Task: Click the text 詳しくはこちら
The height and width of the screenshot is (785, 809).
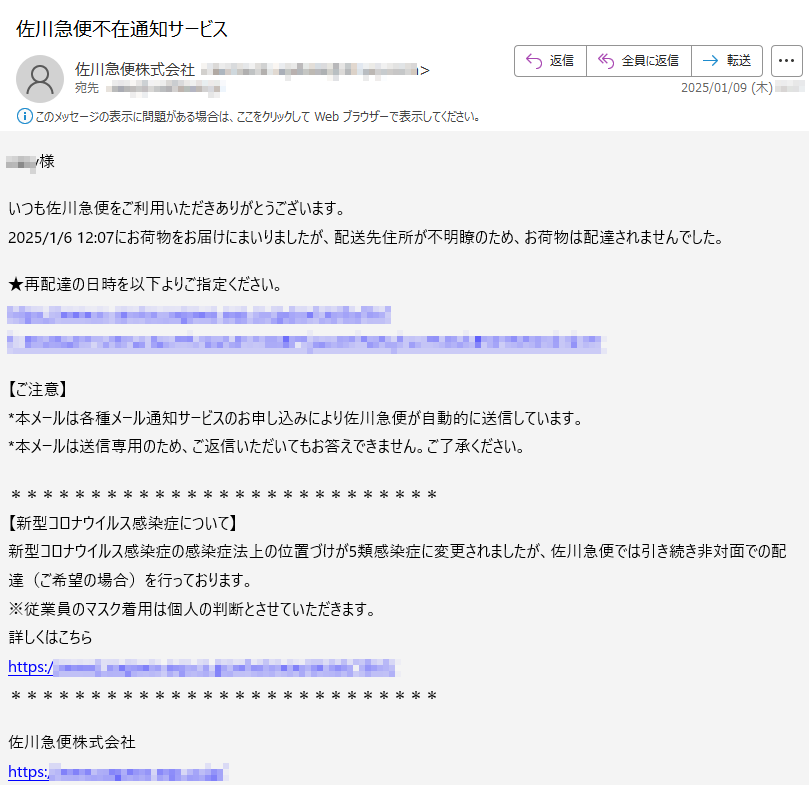Action: click(x=51, y=637)
